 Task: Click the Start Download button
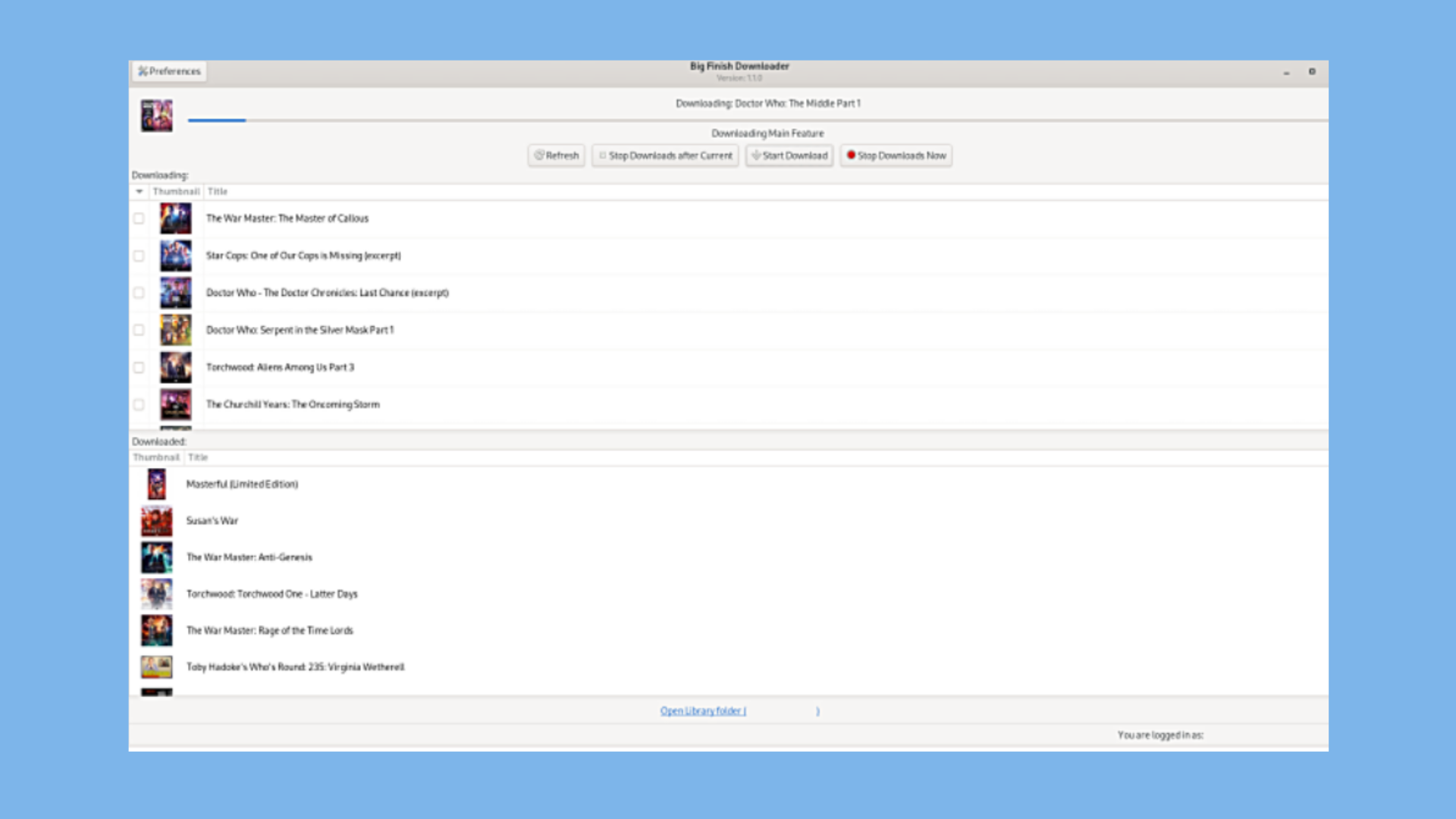(789, 155)
